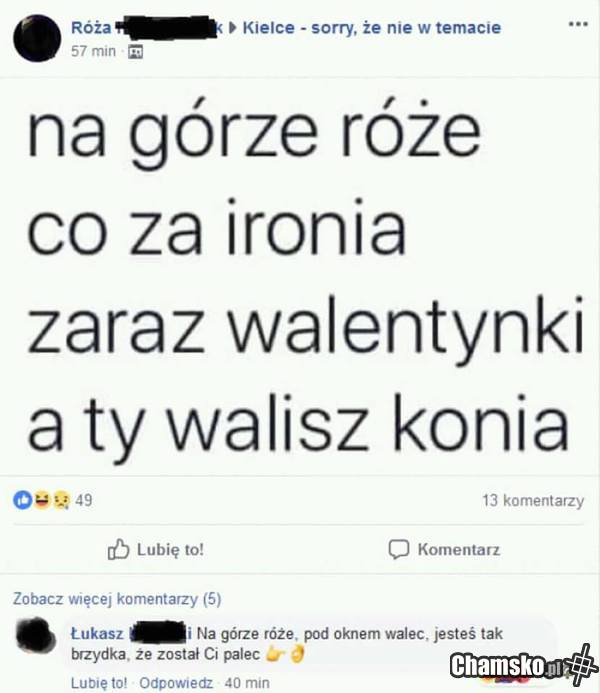Screen dimensions: 600x693
Task: Like the comment via its Lubię to! link
Action: pyautogui.click(x=99, y=683)
